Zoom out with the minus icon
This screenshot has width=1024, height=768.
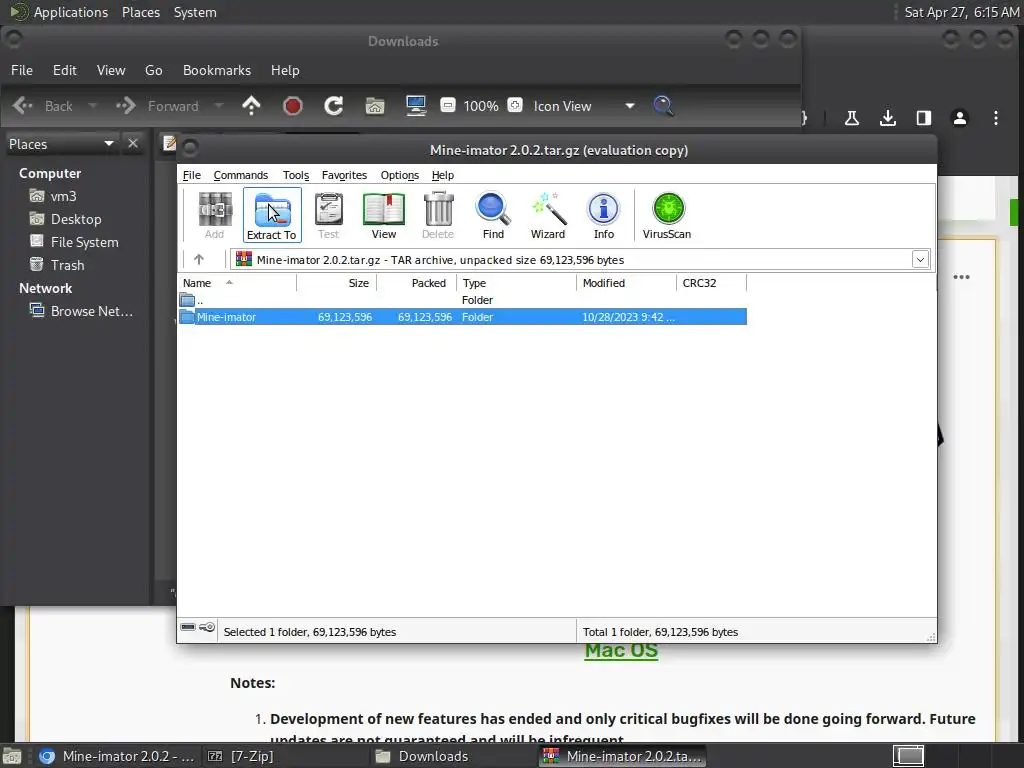pos(448,105)
